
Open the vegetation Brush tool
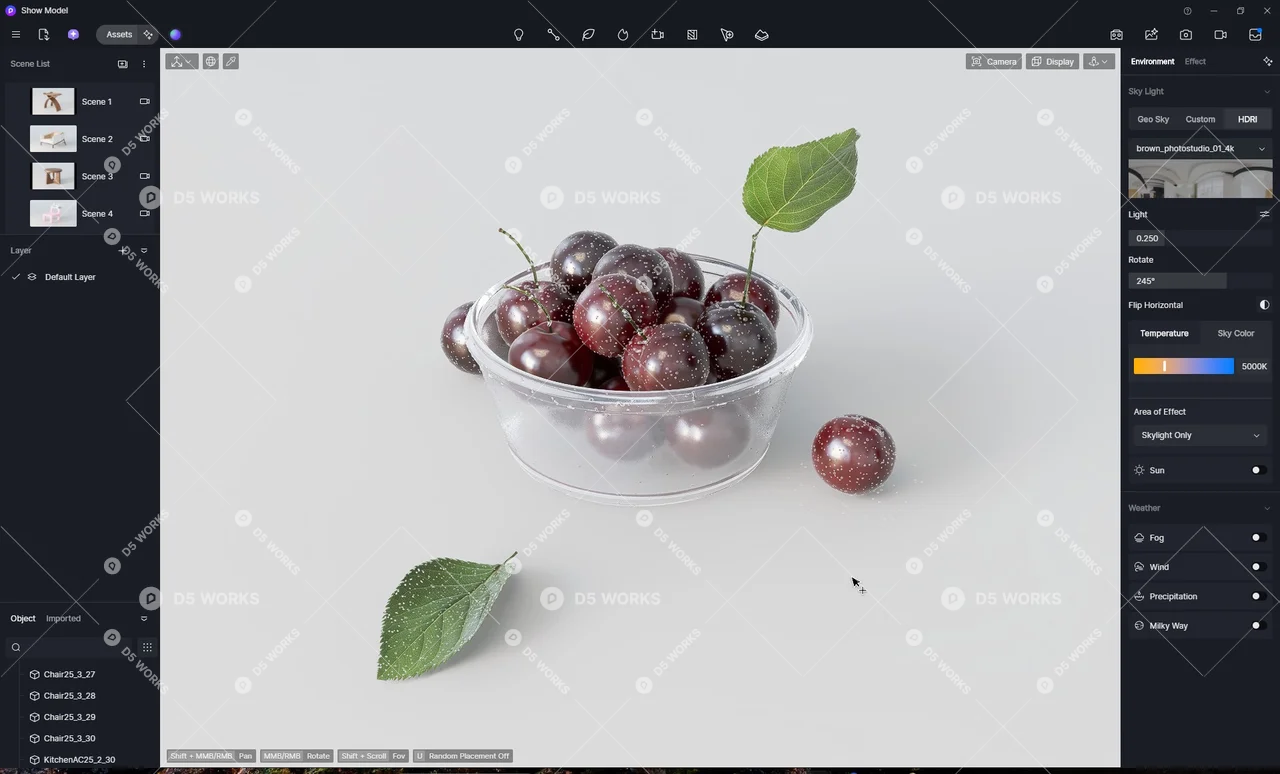[588, 35]
